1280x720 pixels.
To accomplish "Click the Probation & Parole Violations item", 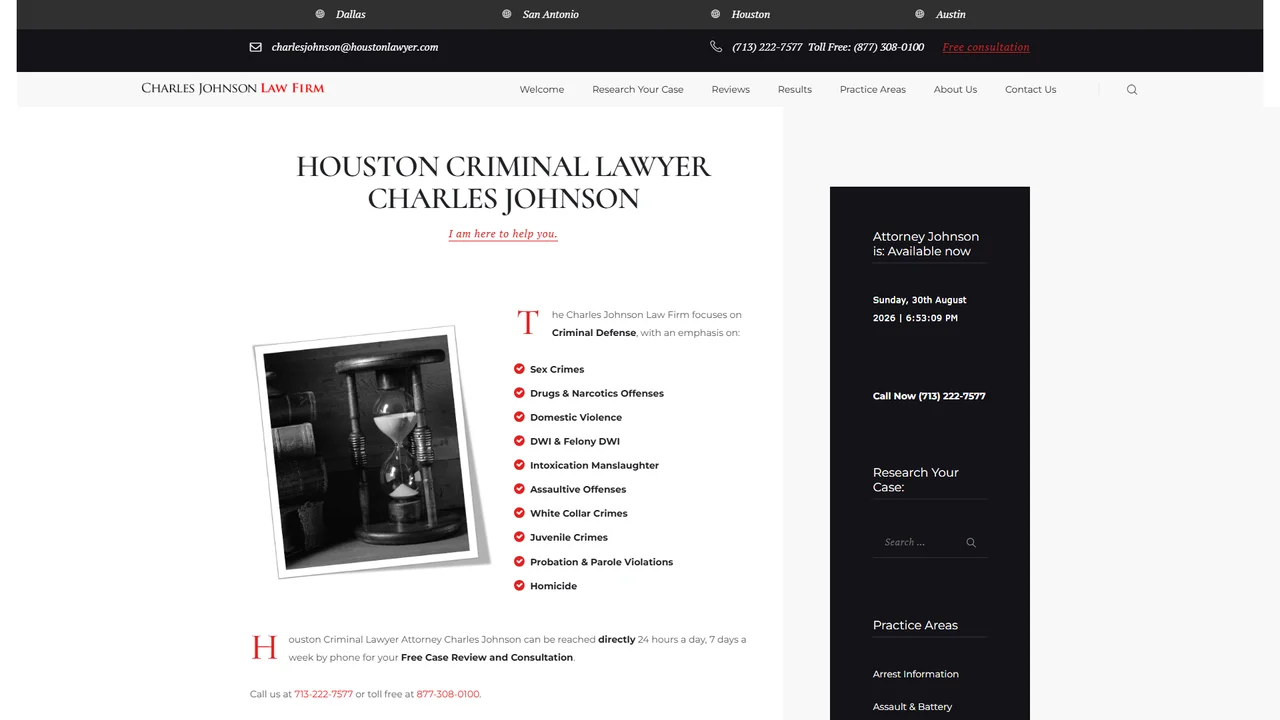I will [x=601, y=562].
